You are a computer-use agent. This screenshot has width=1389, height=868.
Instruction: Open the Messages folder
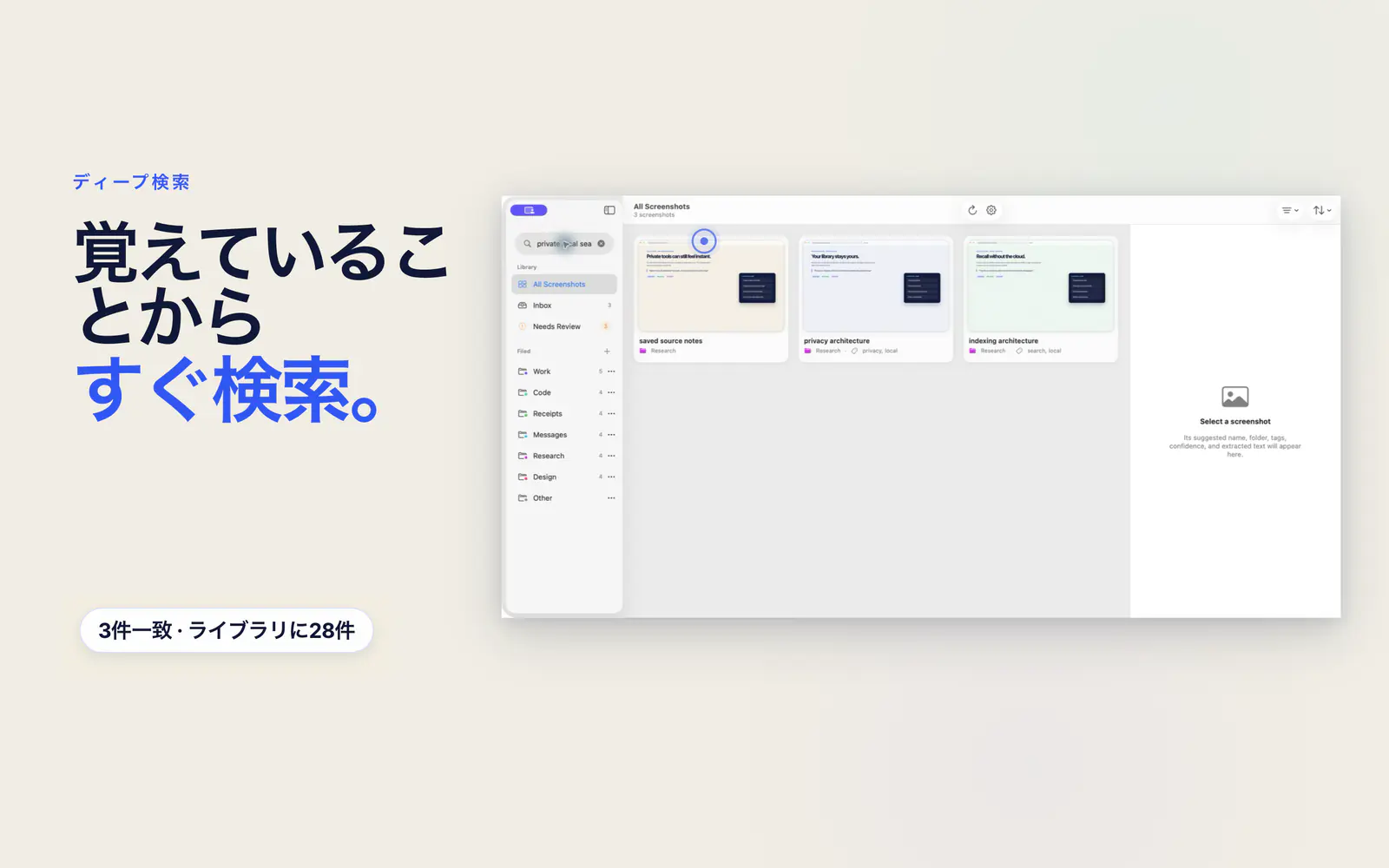564,435
